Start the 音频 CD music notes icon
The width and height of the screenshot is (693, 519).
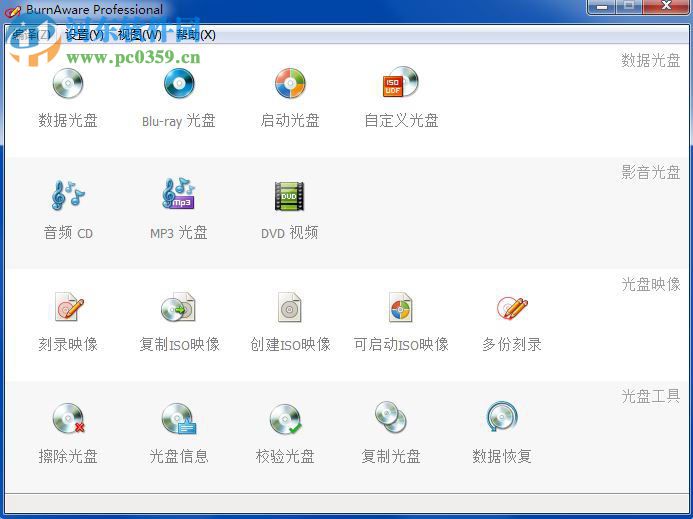coord(68,195)
